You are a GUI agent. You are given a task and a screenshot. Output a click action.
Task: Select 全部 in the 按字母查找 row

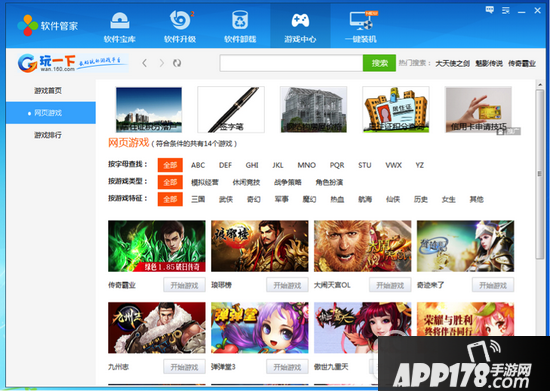170,165
